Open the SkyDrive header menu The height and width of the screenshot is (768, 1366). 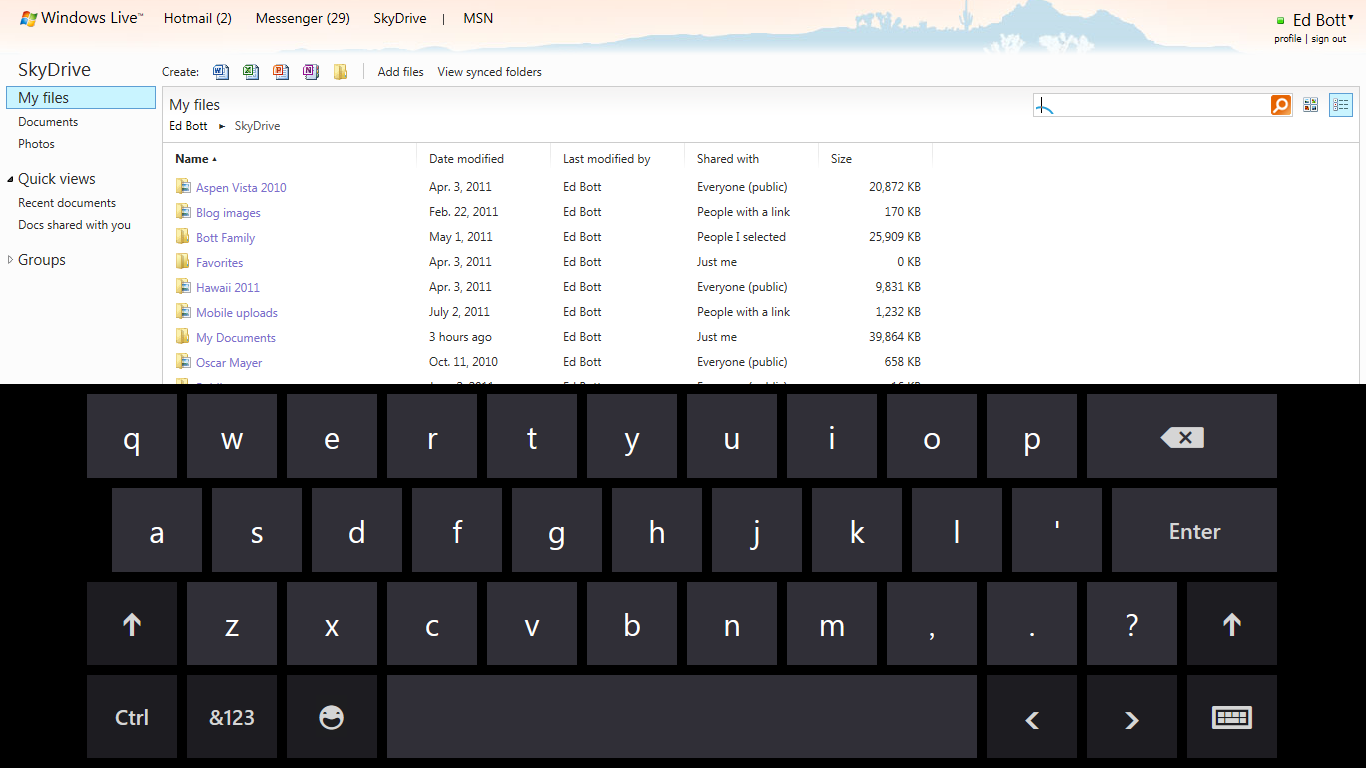tap(400, 18)
